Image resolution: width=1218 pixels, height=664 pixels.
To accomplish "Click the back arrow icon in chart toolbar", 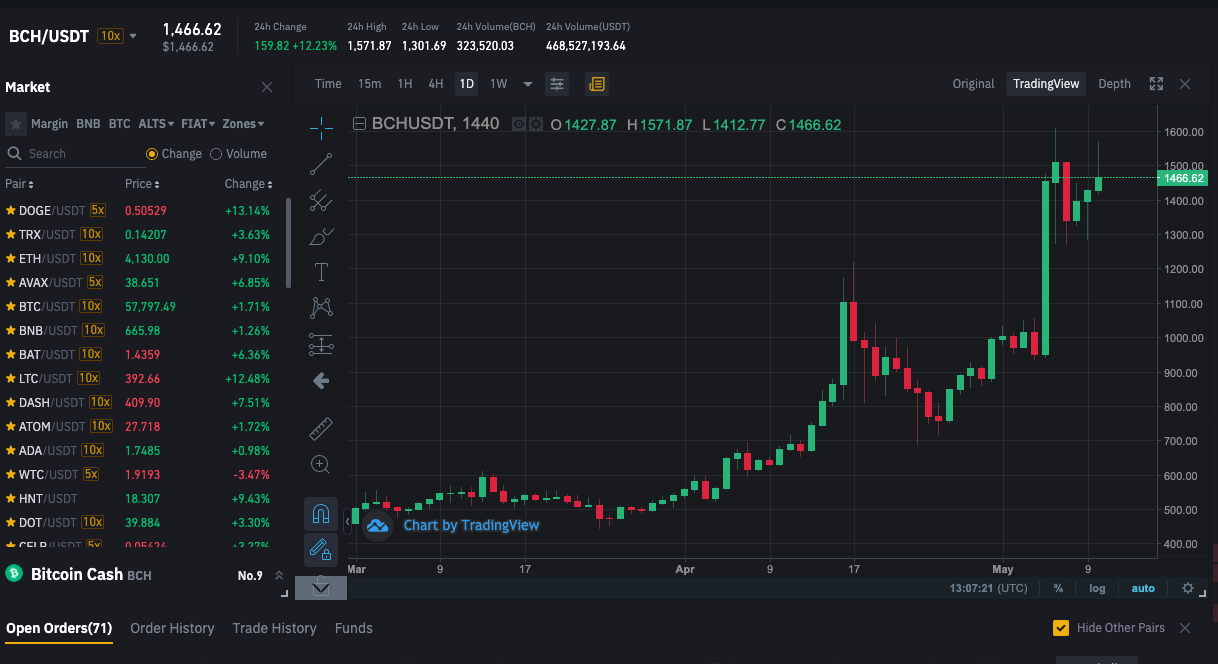I will tap(321, 381).
